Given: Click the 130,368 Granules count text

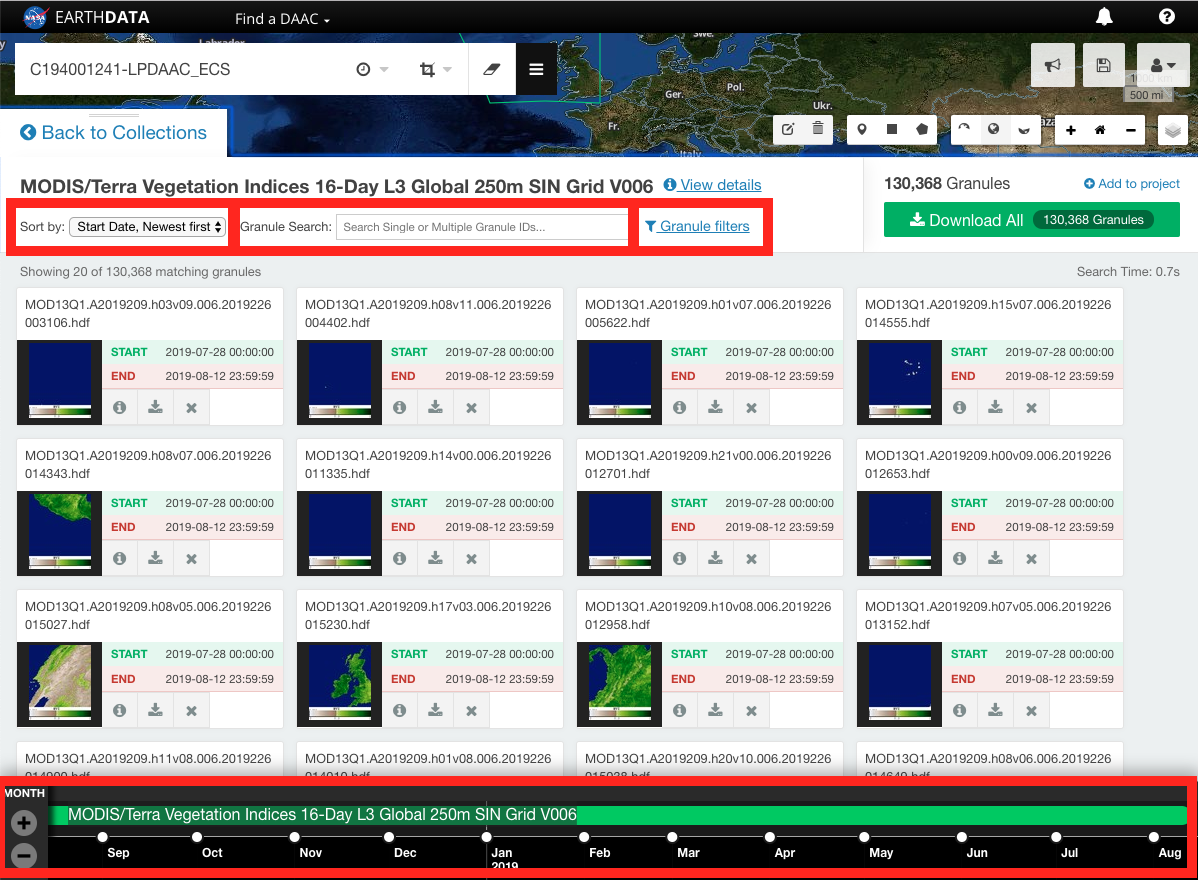Looking at the screenshot, I should [947, 183].
